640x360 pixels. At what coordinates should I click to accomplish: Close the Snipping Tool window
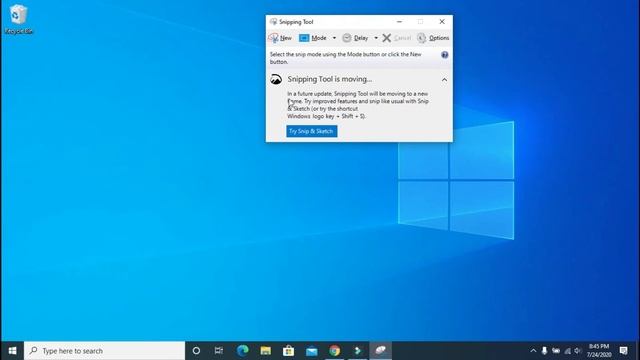[x=442, y=22]
